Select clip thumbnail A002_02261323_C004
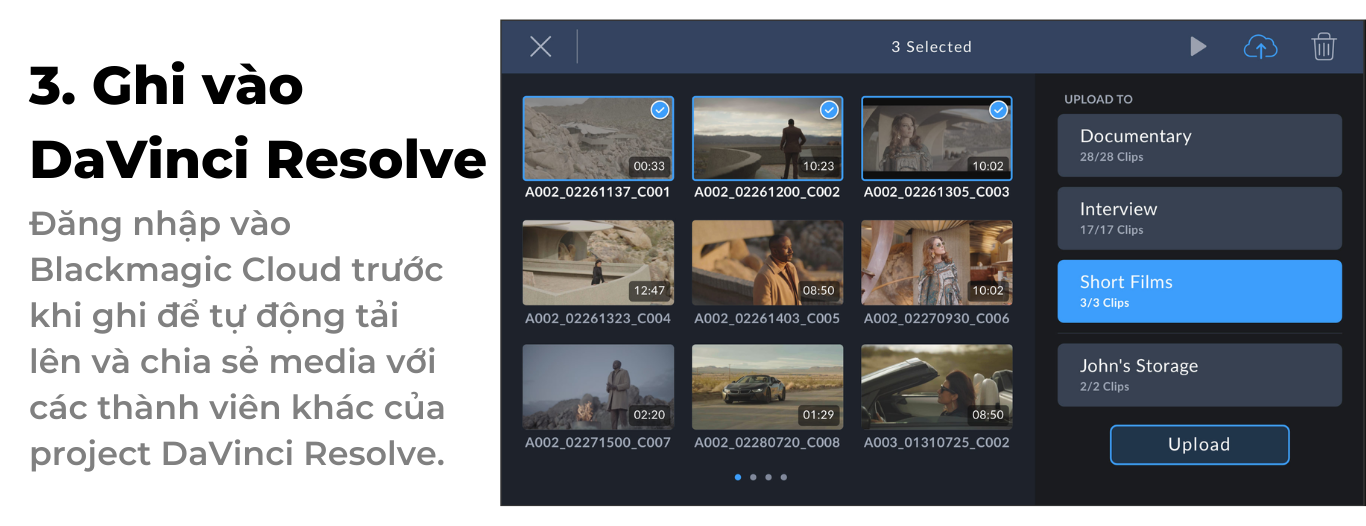1366x526 pixels. (x=598, y=263)
